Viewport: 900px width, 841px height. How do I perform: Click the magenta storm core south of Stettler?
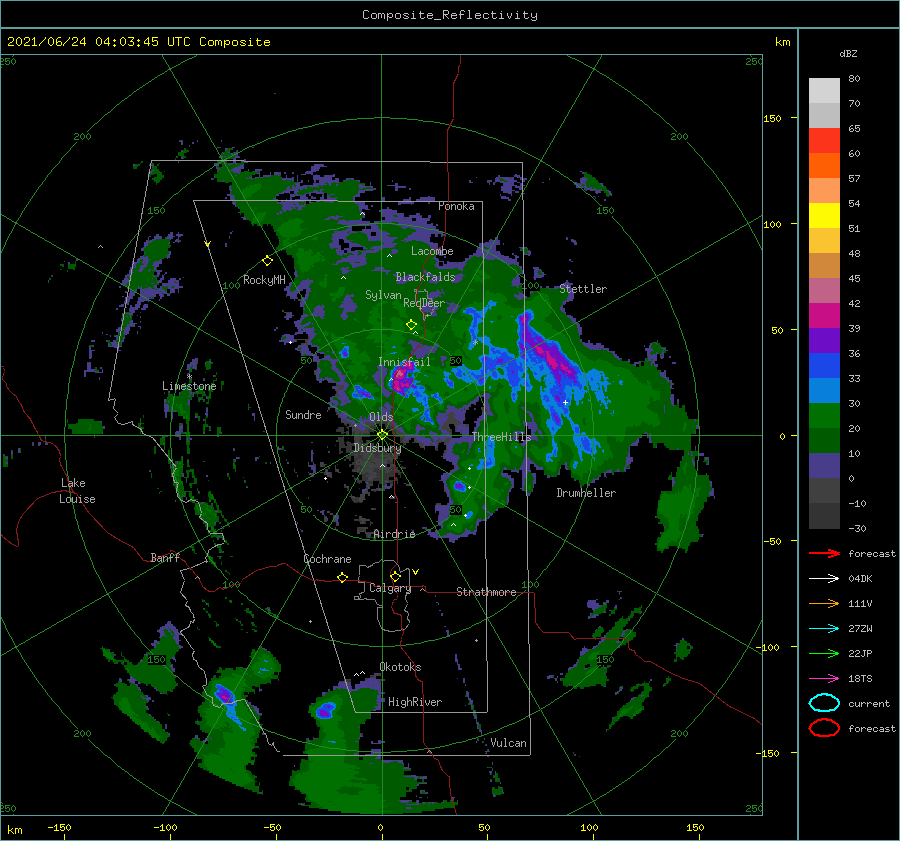[552, 359]
